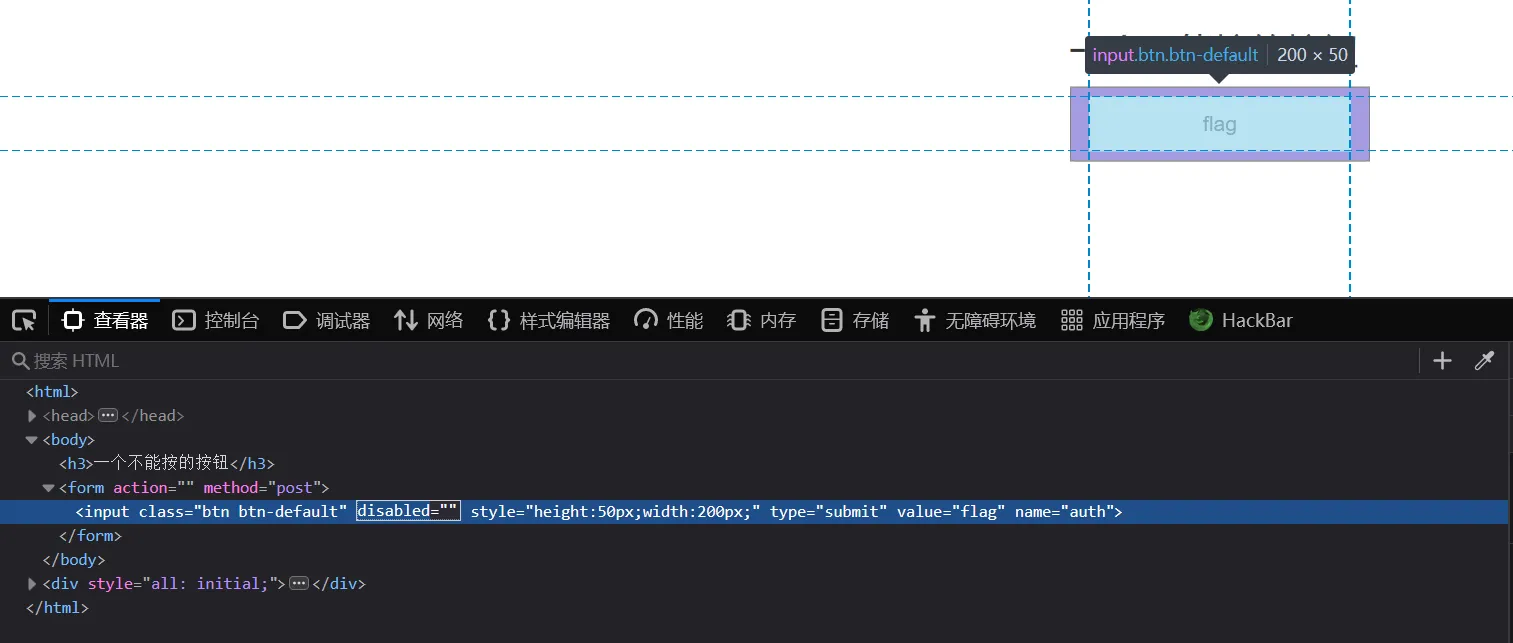The width and height of the screenshot is (1513, 643).
Task: Collapse the form element node
Action: point(48,488)
